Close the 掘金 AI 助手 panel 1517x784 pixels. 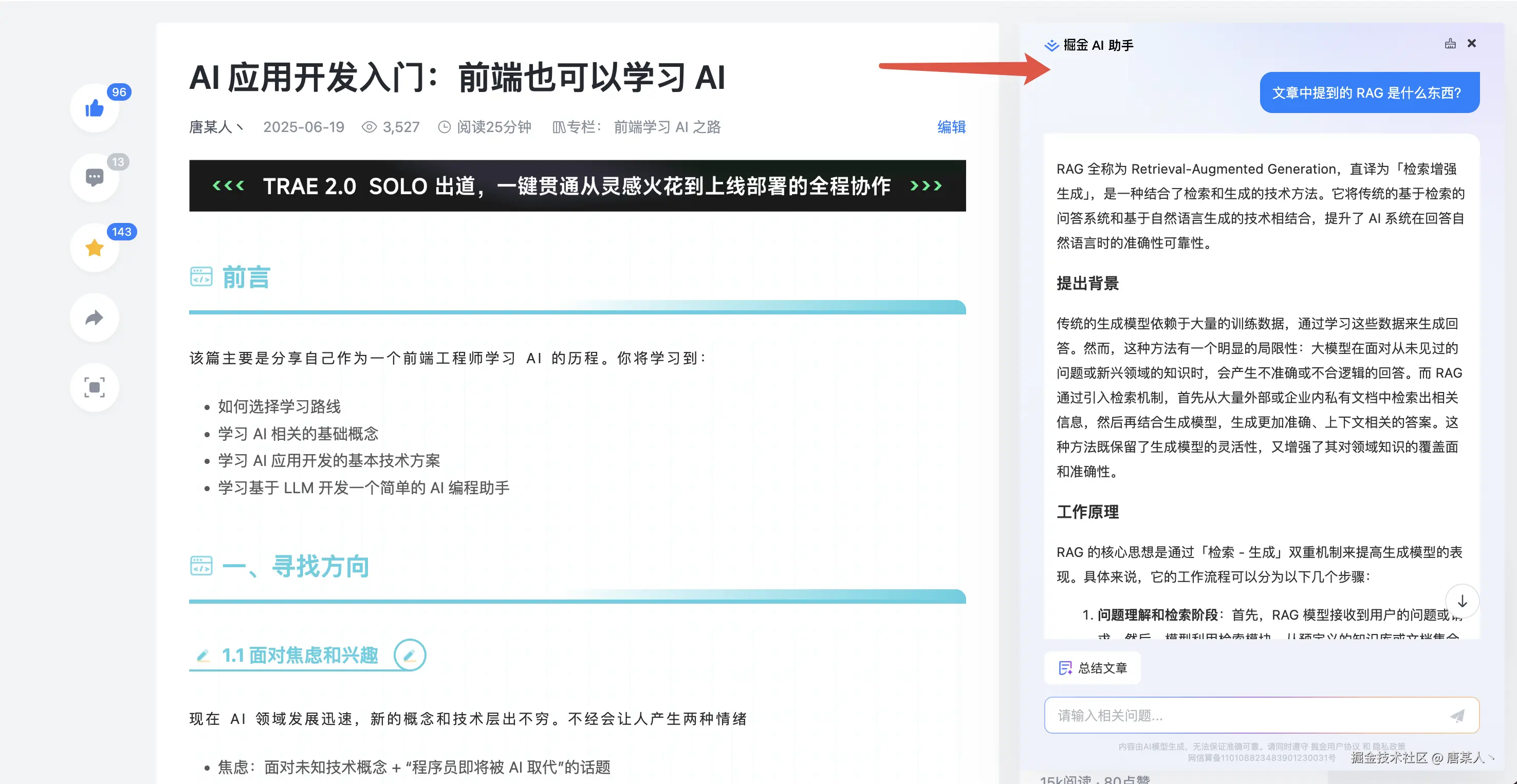1472,44
